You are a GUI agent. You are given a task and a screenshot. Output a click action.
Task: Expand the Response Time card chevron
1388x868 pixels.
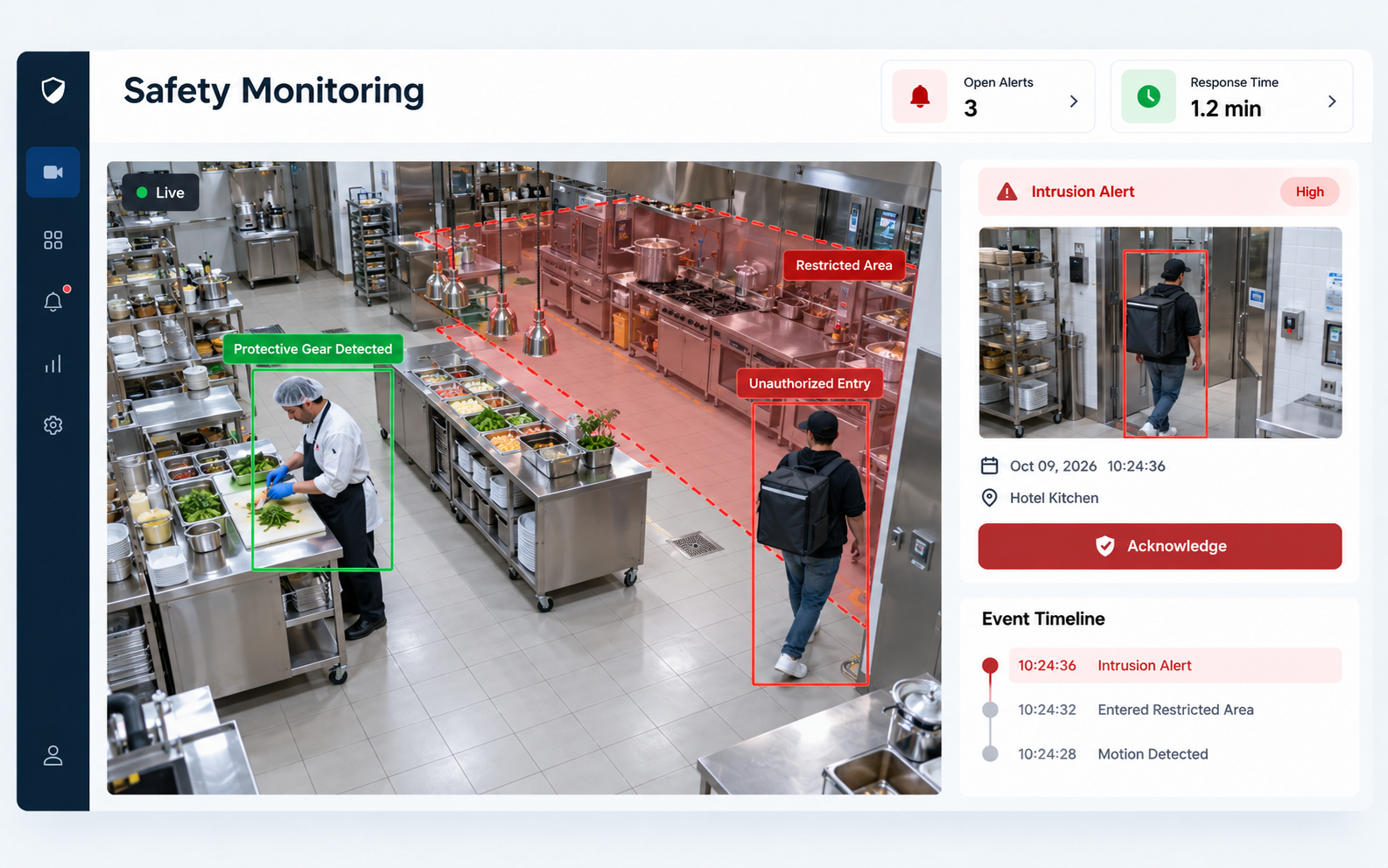pos(1332,101)
